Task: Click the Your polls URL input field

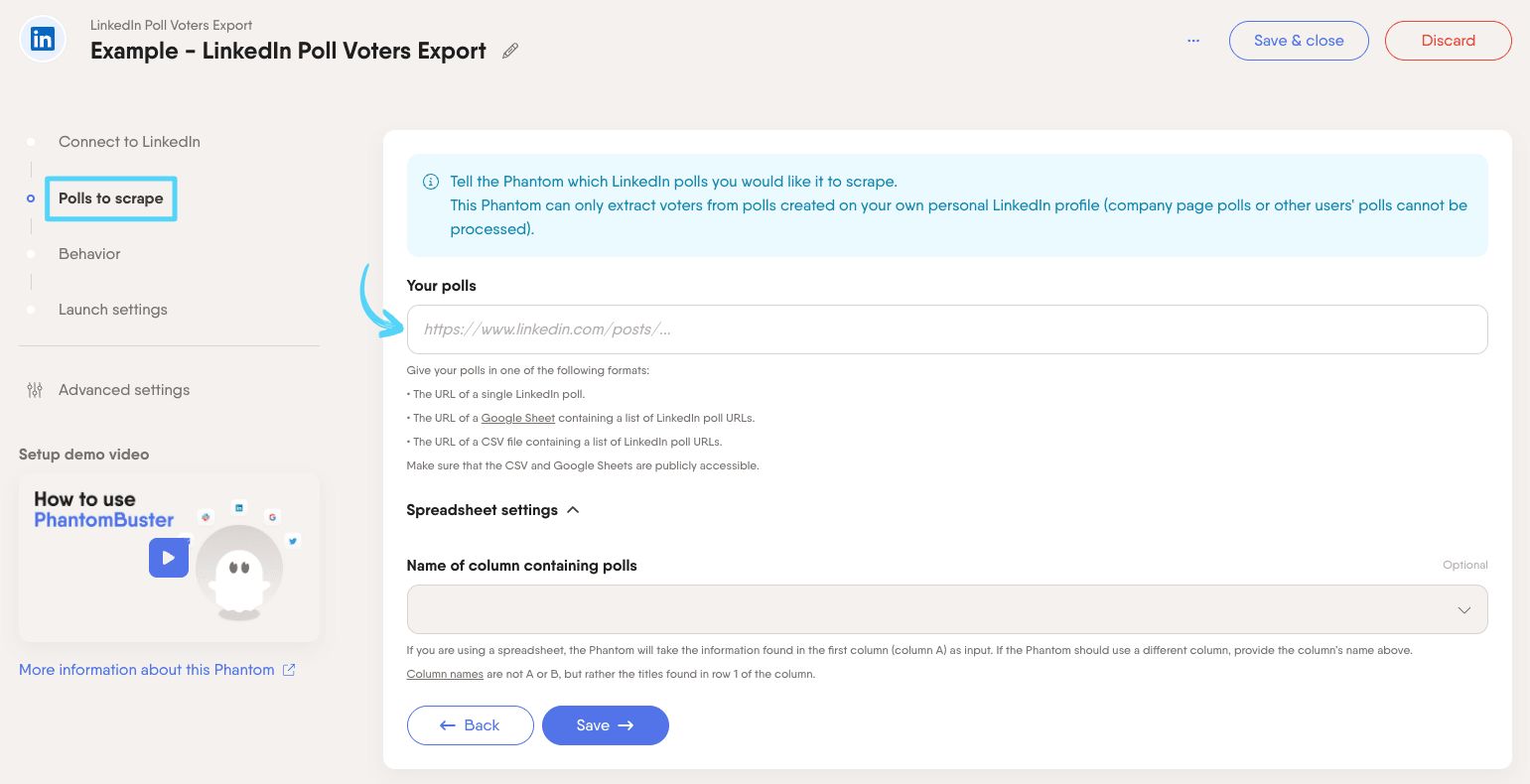Action: [x=947, y=329]
